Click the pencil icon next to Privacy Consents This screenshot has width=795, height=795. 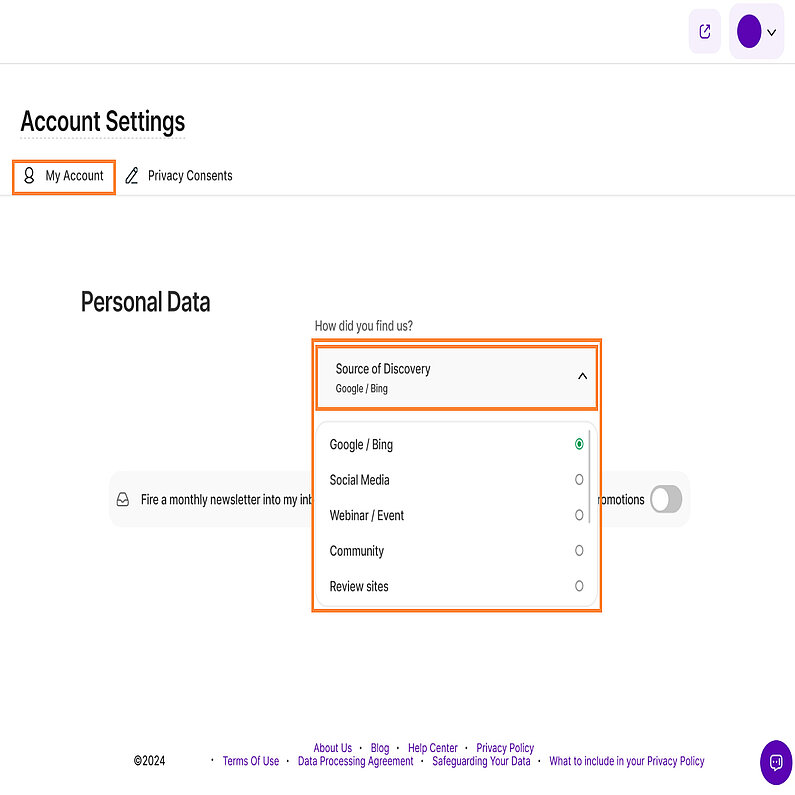(132, 176)
